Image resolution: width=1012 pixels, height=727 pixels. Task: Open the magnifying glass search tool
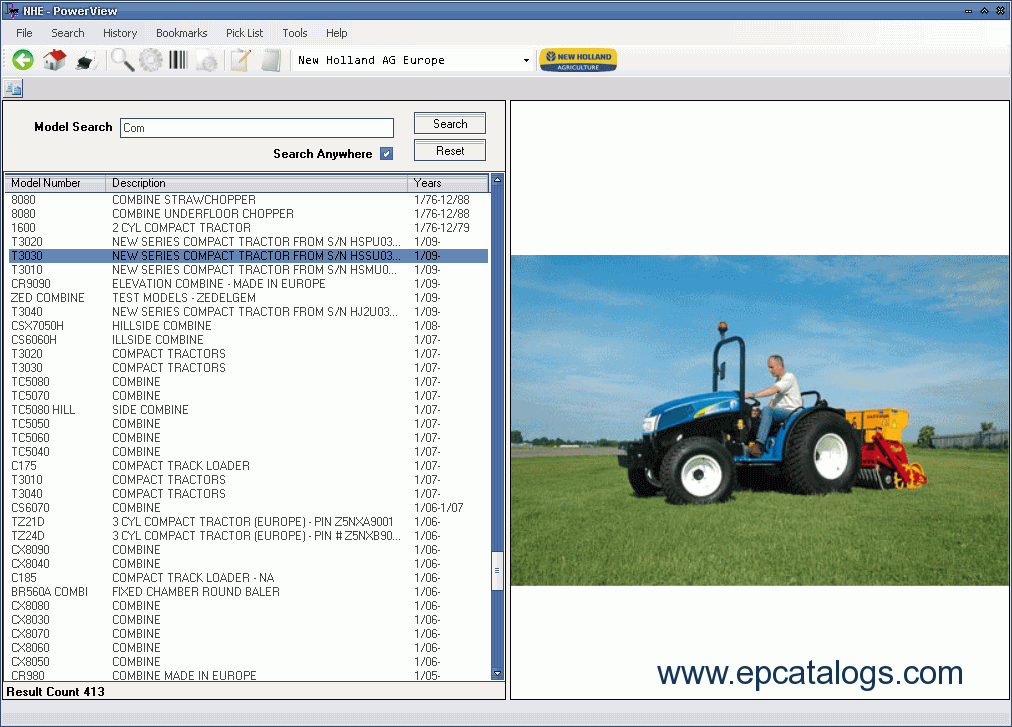click(122, 60)
